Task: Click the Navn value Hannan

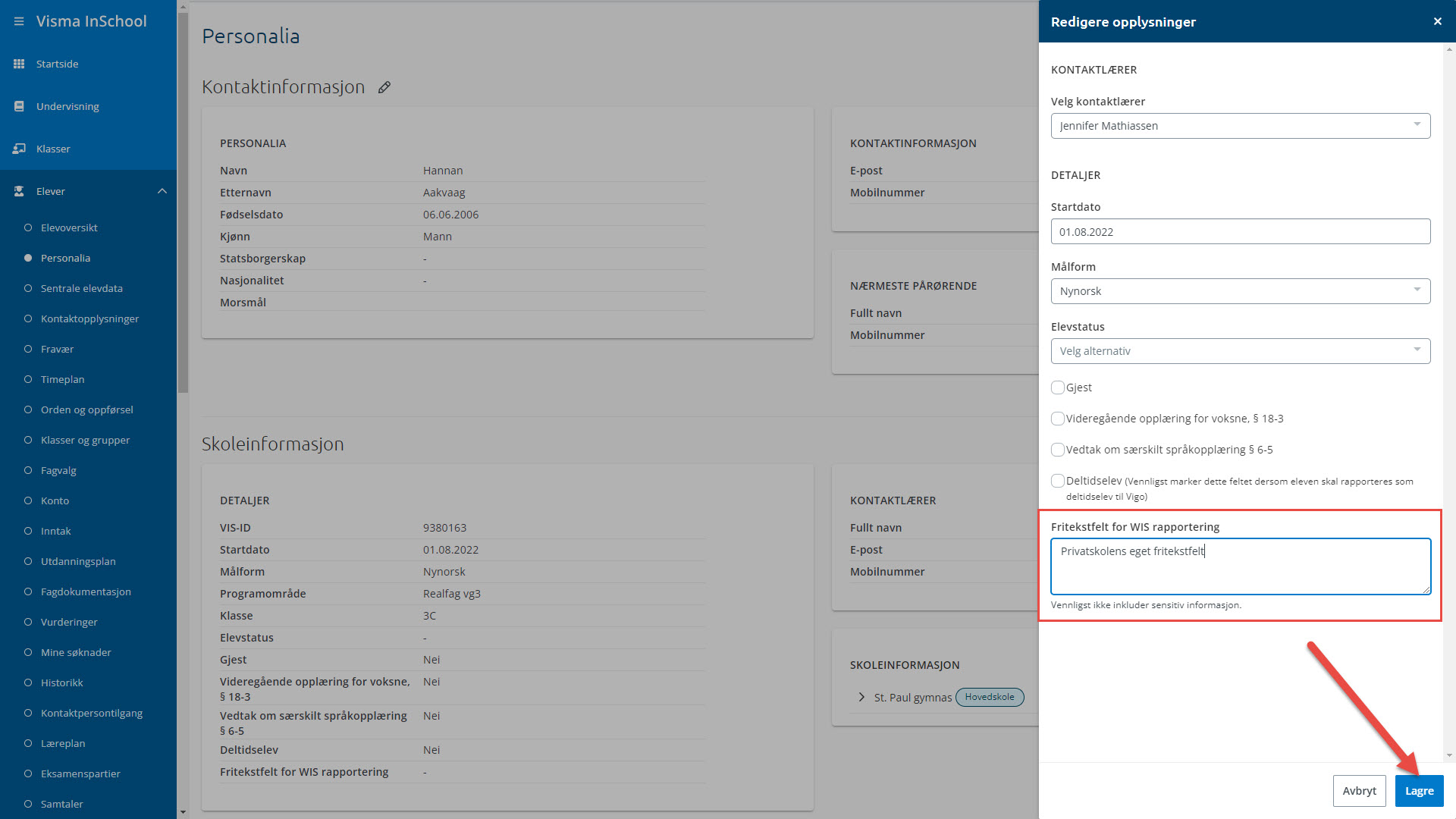Action: 443,171
